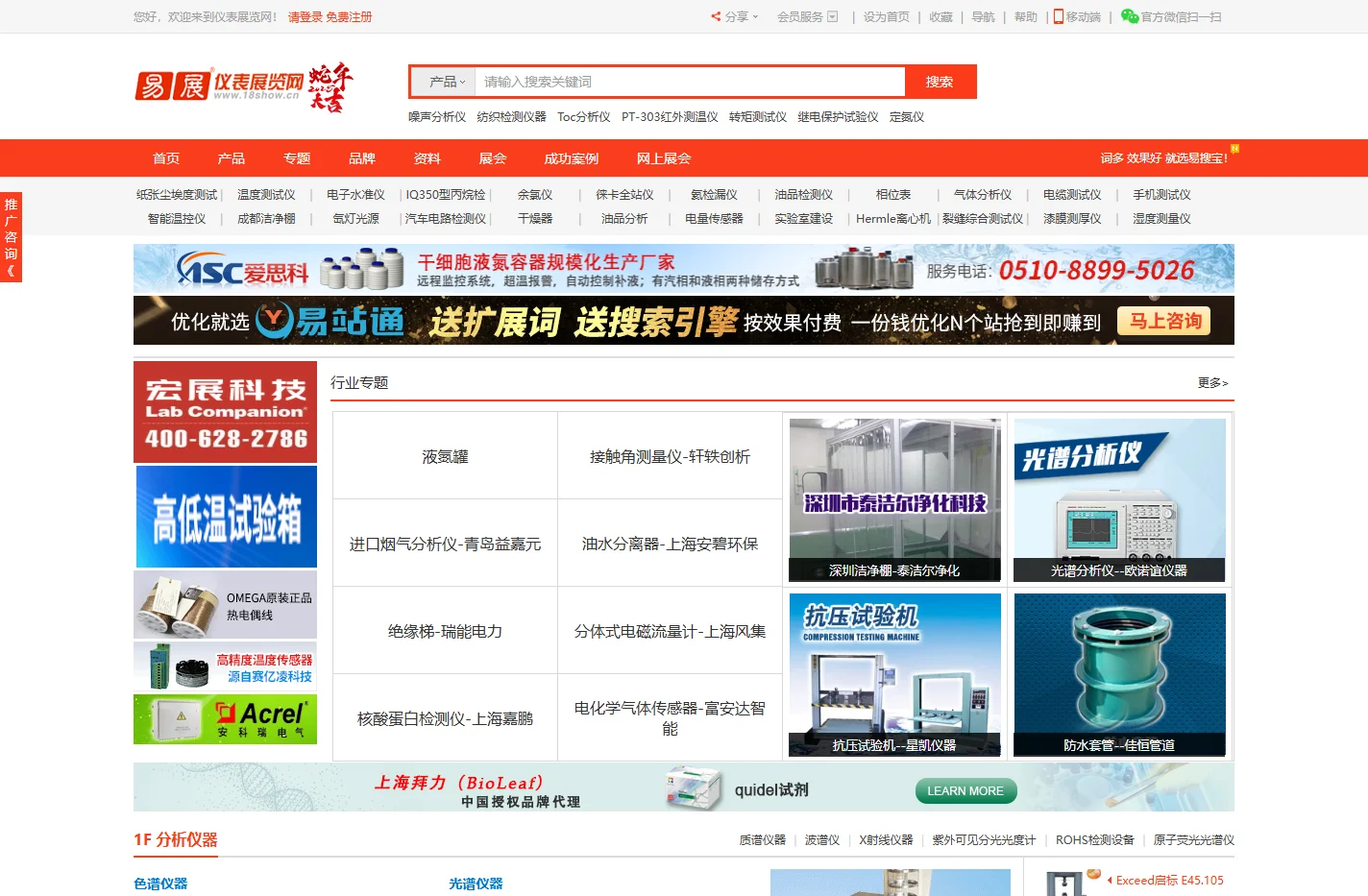Open 接触角测量仪-轩轶创析 topic
This screenshot has height=896, width=1368.
(x=670, y=456)
